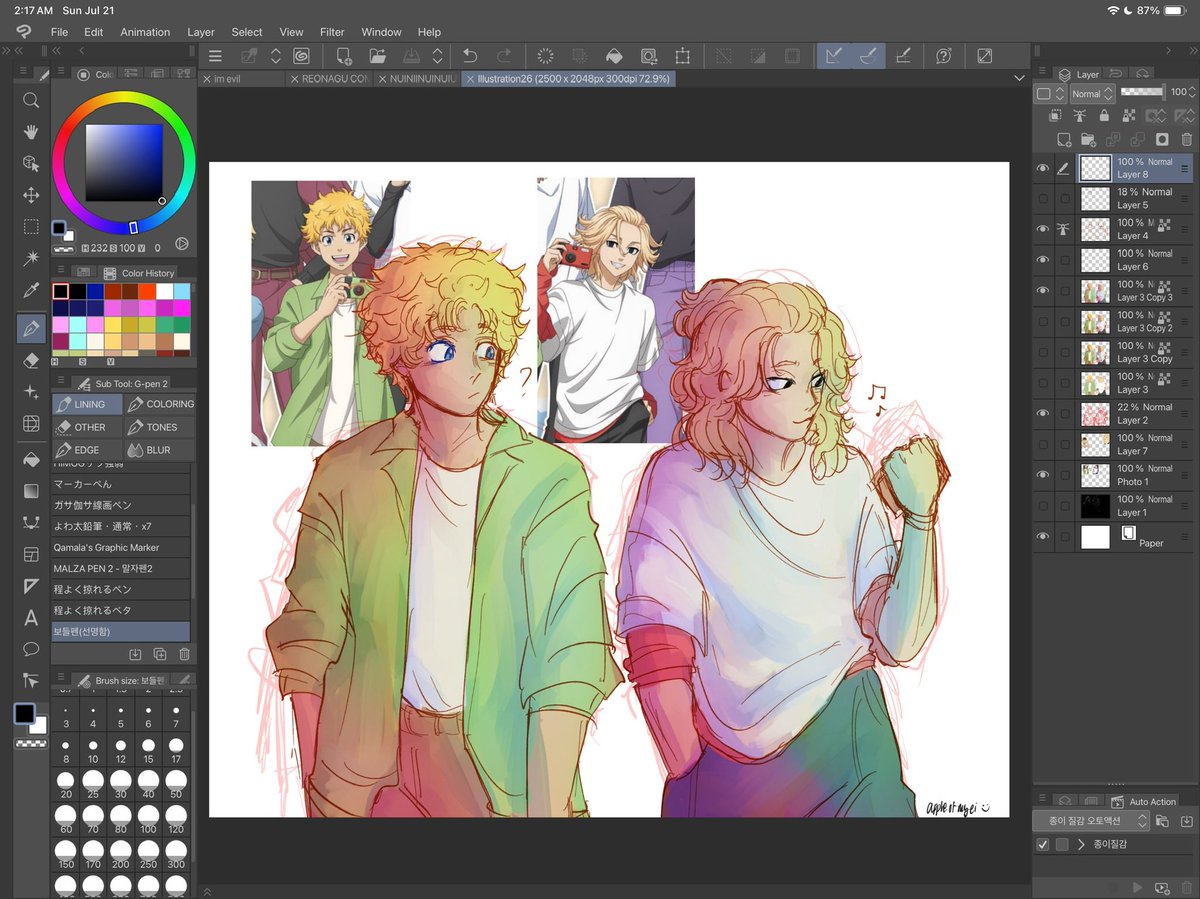Create a new raster layer
The image size is (1200, 899).
coord(1065,139)
